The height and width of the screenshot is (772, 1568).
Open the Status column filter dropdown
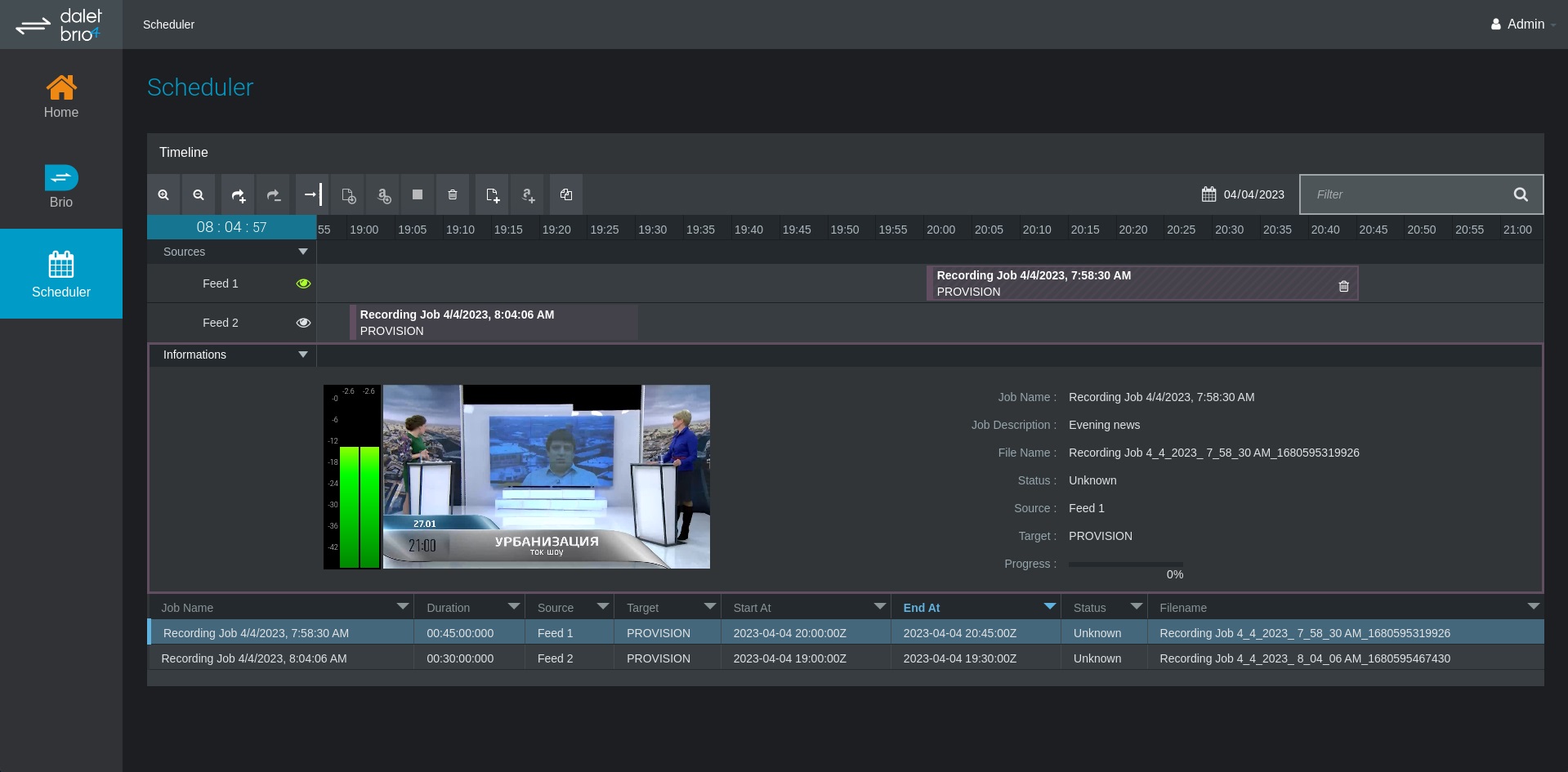tap(1136, 607)
